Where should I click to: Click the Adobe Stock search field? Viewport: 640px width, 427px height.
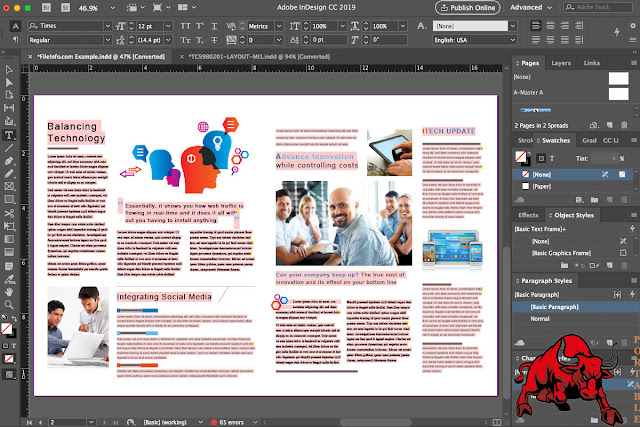pos(598,7)
